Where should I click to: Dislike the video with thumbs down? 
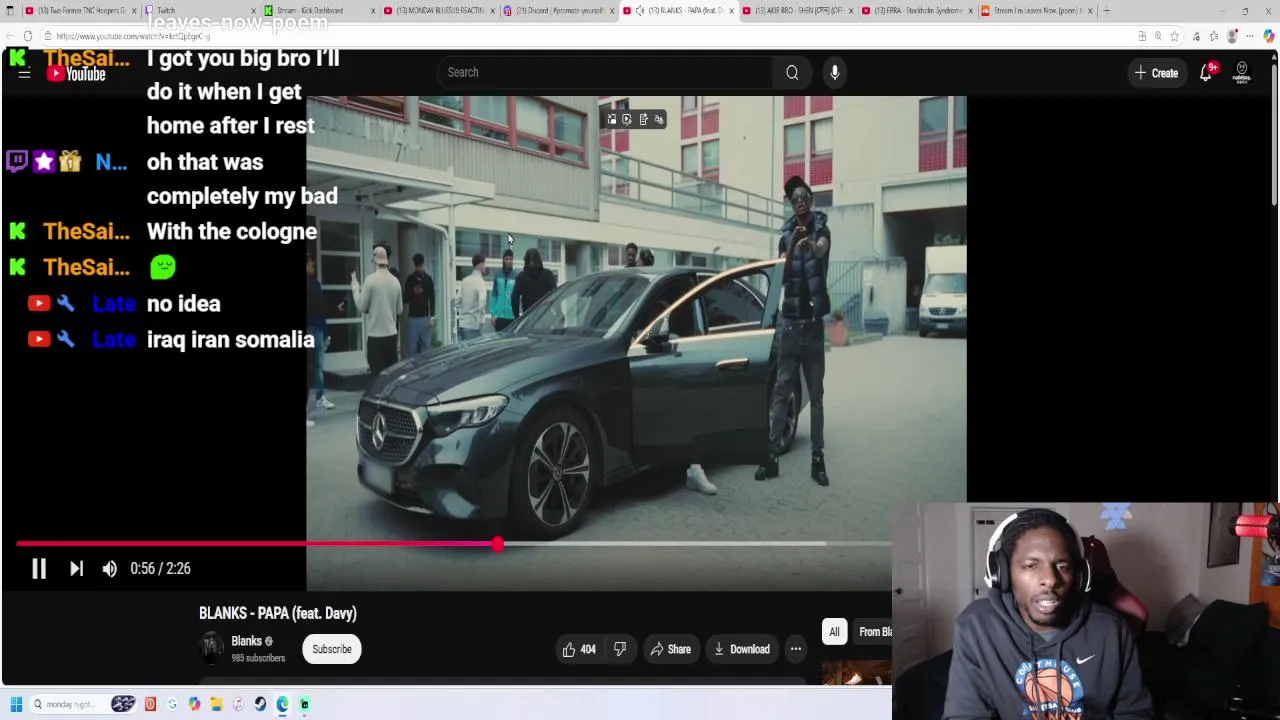pos(620,649)
